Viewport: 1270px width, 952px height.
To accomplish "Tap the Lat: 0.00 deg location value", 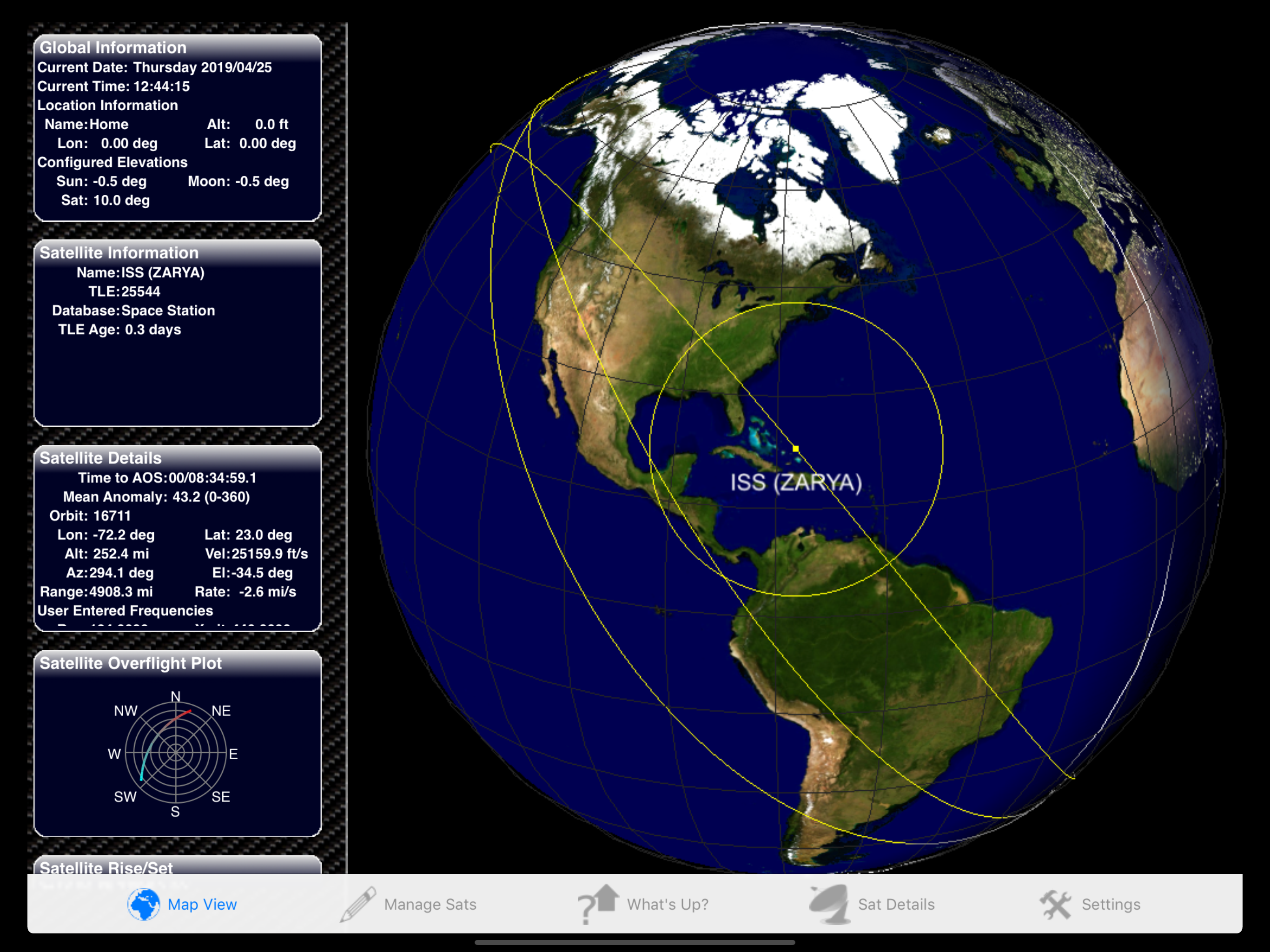I will (250, 144).
